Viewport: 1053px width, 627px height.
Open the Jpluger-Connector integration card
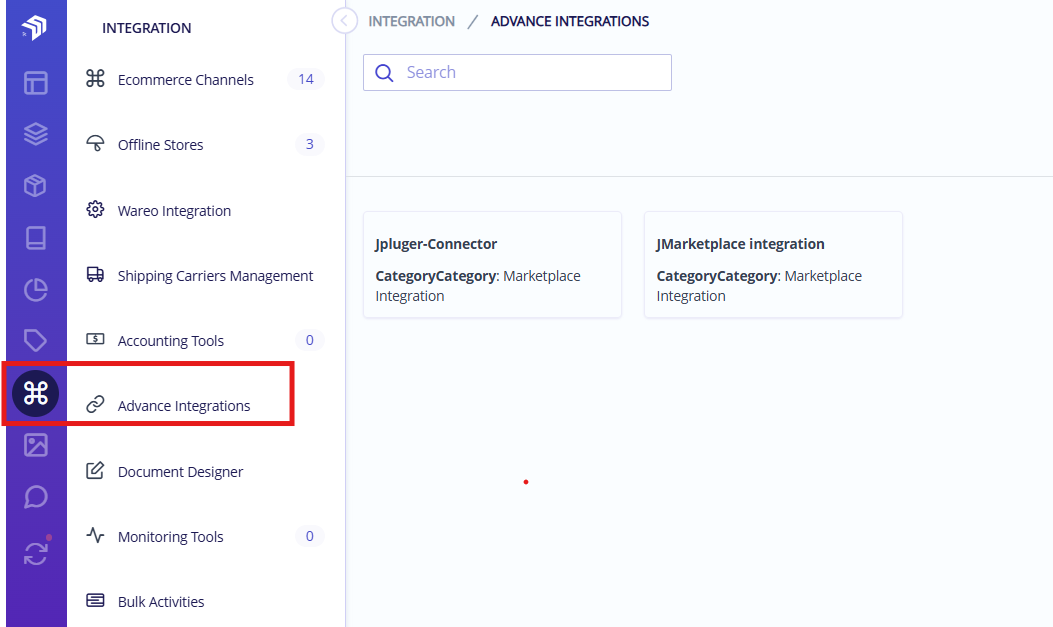pos(492,265)
